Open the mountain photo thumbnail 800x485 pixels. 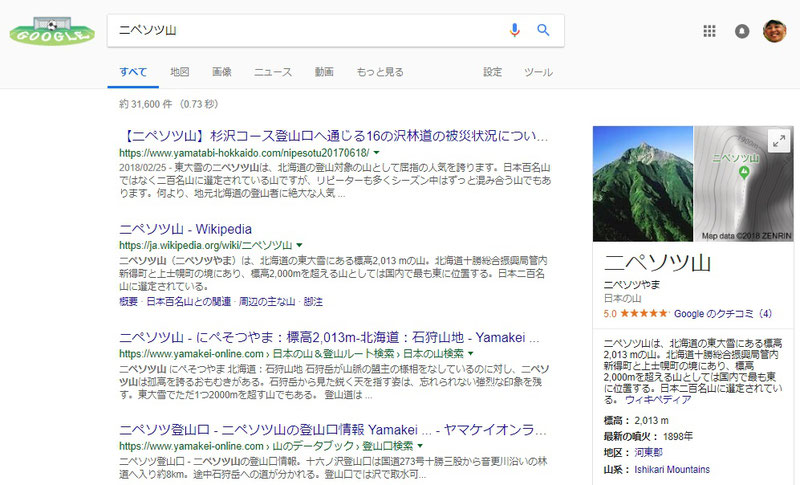pyautogui.click(x=643, y=184)
